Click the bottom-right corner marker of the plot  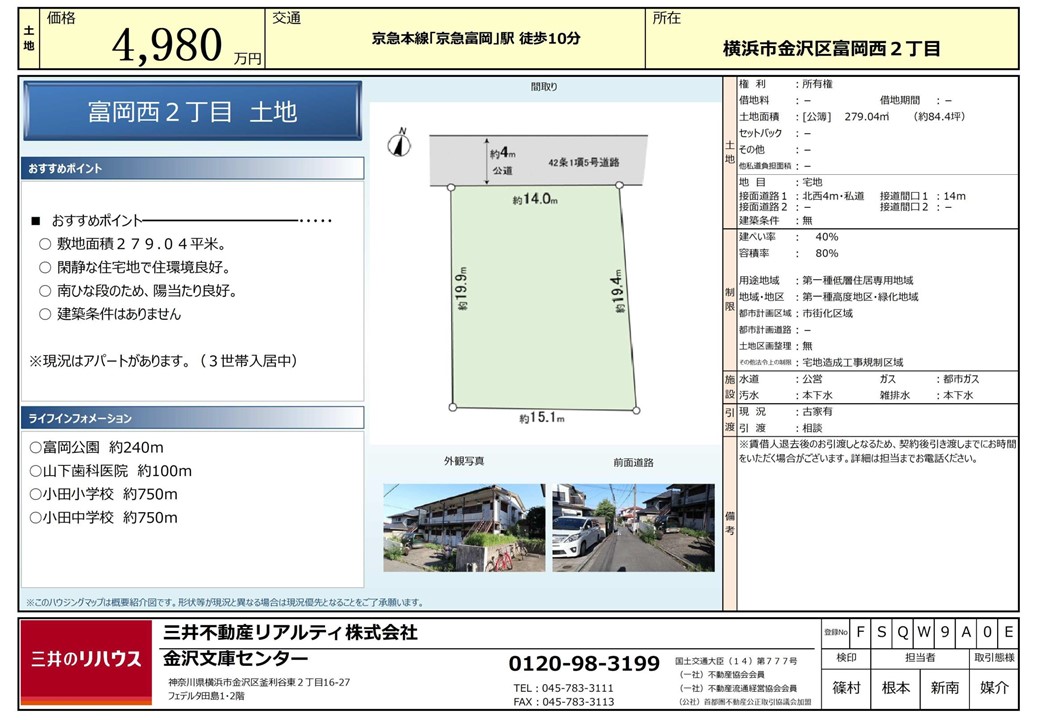(637, 408)
